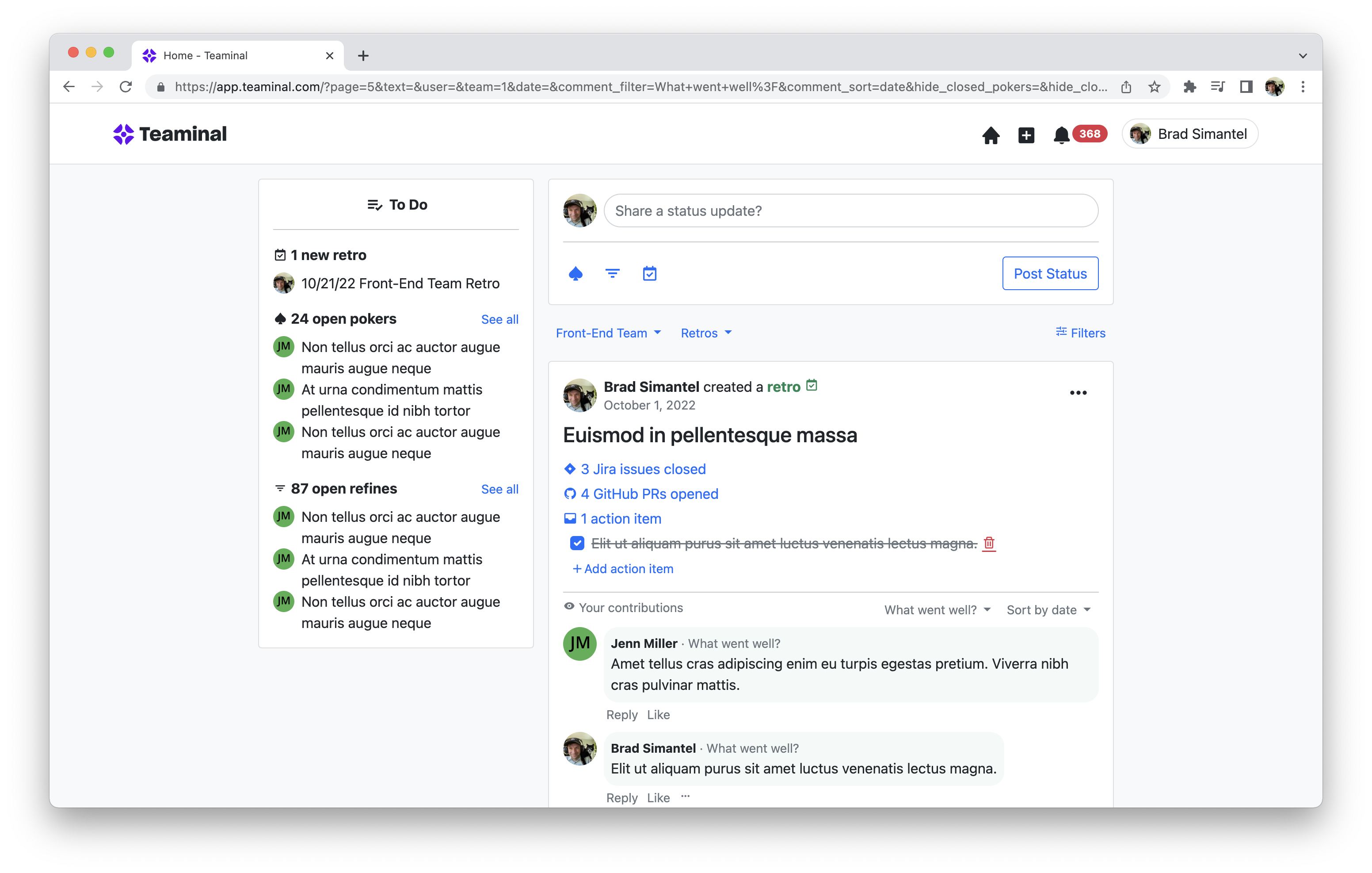This screenshot has width=1372, height=873.
Task: Toggle Your contributions eye filter
Action: pyautogui.click(x=623, y=608)
